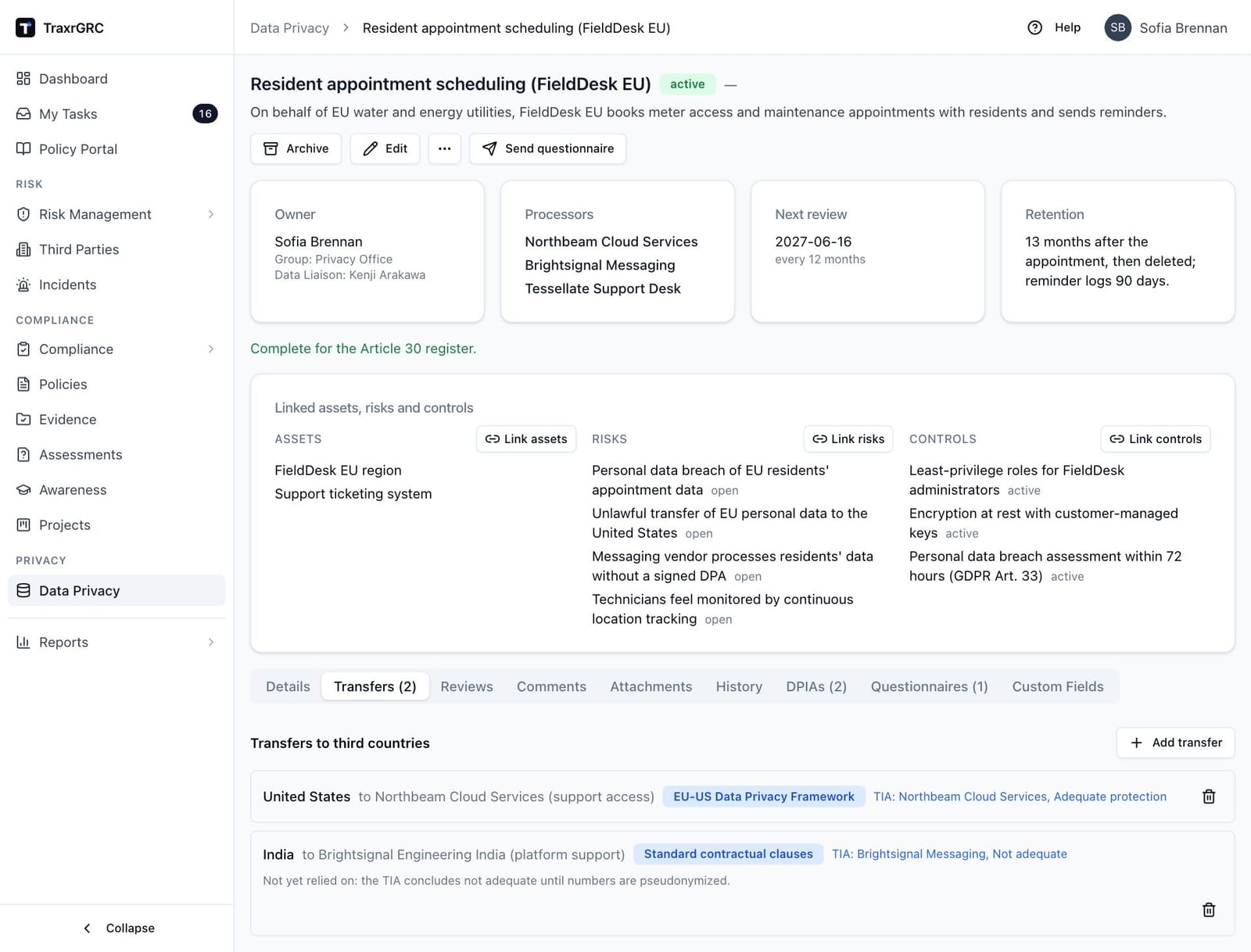Expand the Risk Management menu

coord(116,214)
